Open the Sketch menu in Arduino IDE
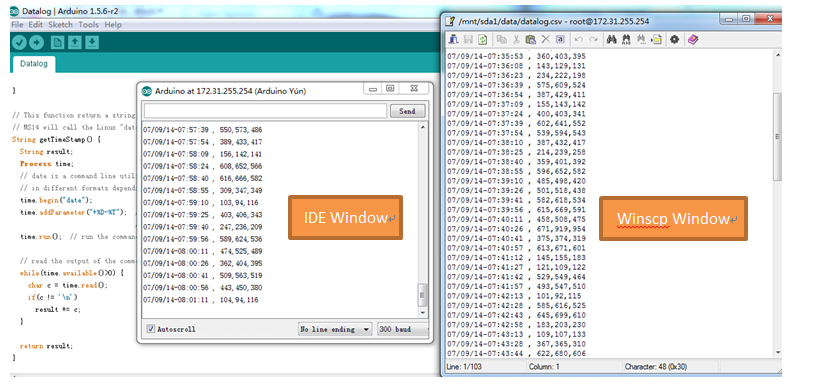 [x=61, y=24]
